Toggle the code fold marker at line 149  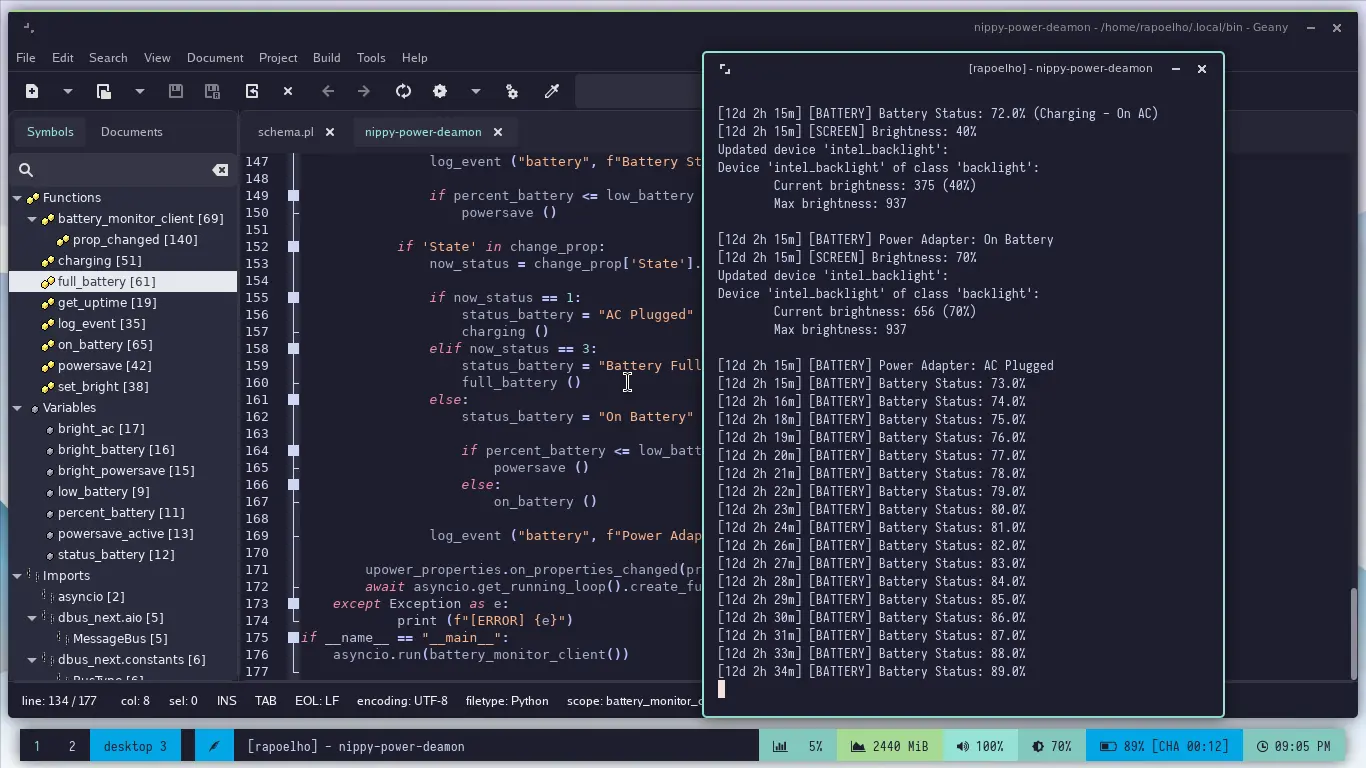click(x=293, y=196)
